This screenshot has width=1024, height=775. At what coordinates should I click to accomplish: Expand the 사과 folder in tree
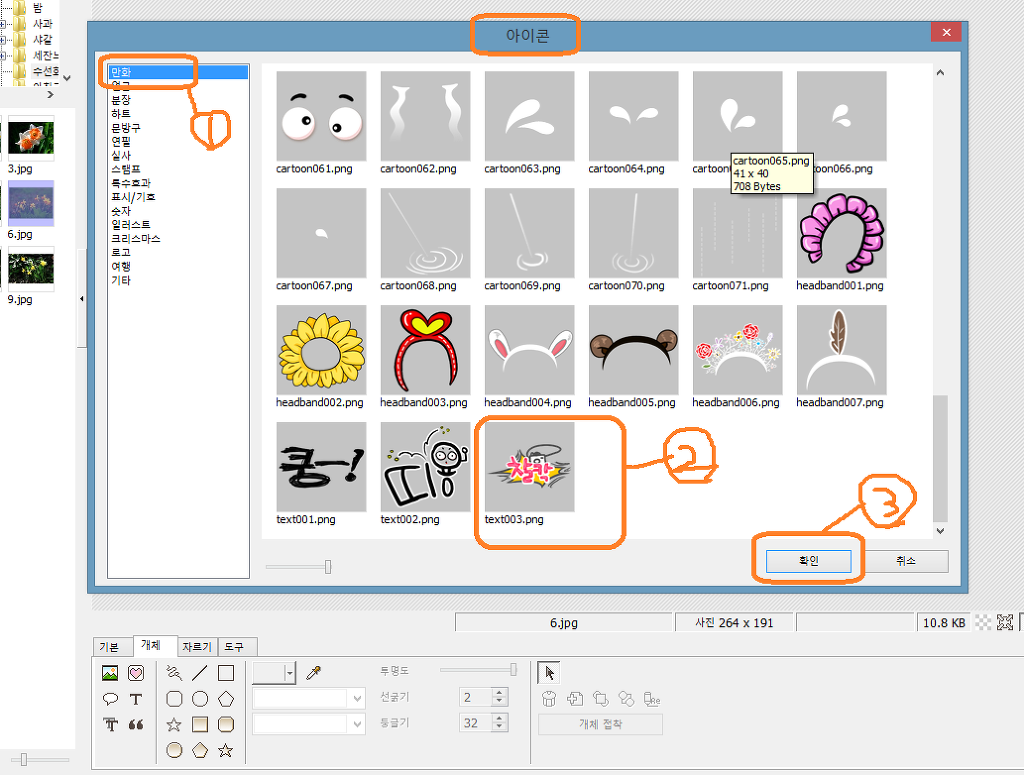point(3,24)
